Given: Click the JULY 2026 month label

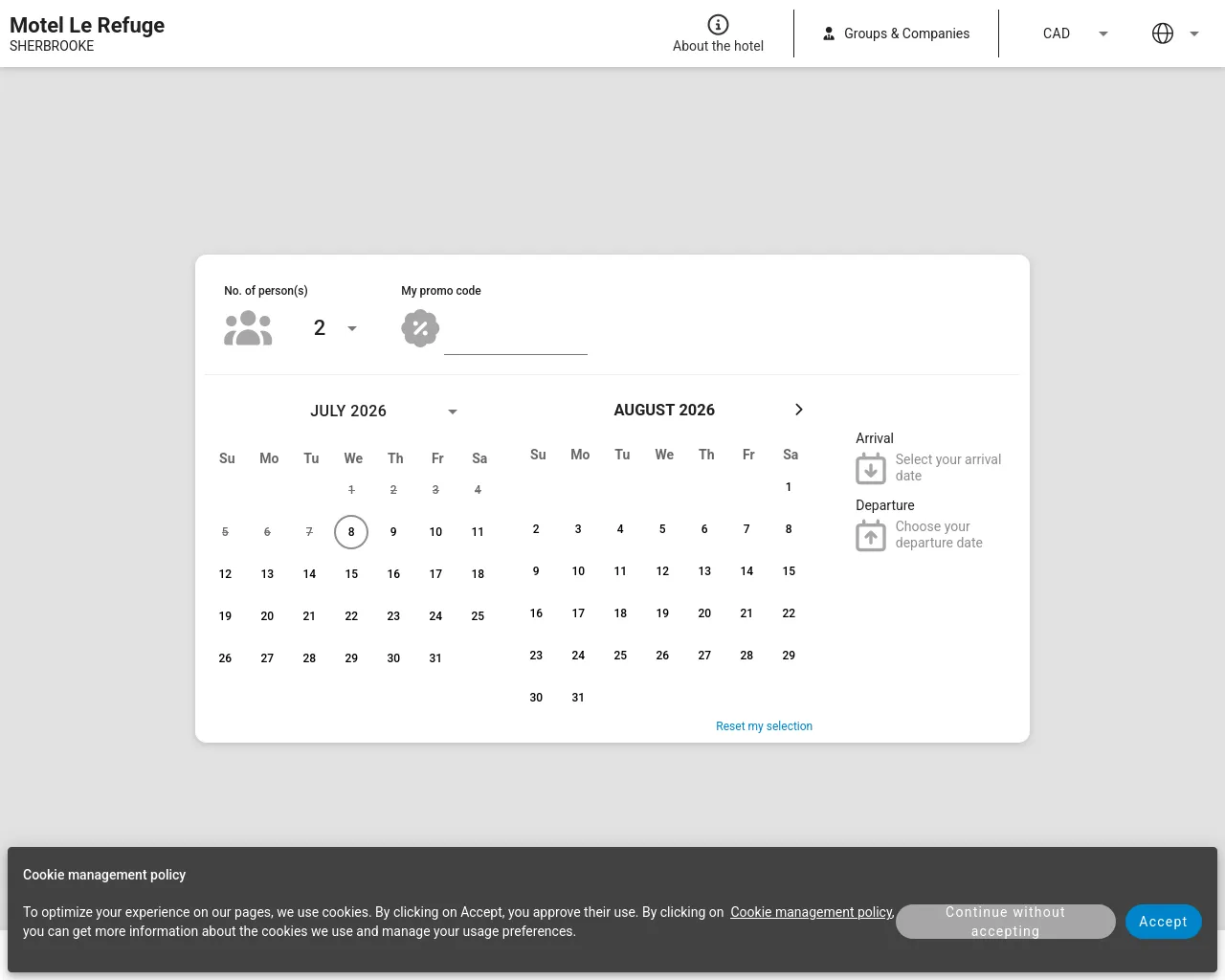Looking at the screenshot, I should 348,412.
